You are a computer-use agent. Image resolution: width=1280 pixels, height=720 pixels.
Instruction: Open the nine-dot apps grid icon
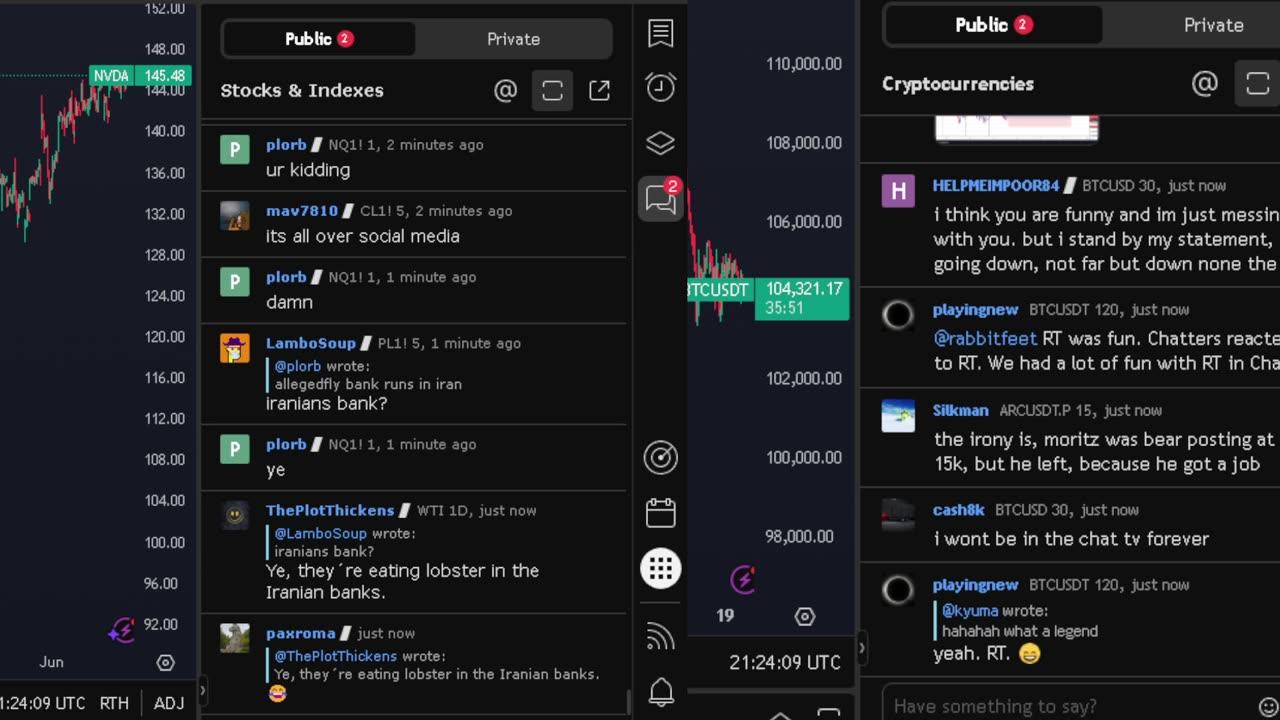(x=661, y=569)
